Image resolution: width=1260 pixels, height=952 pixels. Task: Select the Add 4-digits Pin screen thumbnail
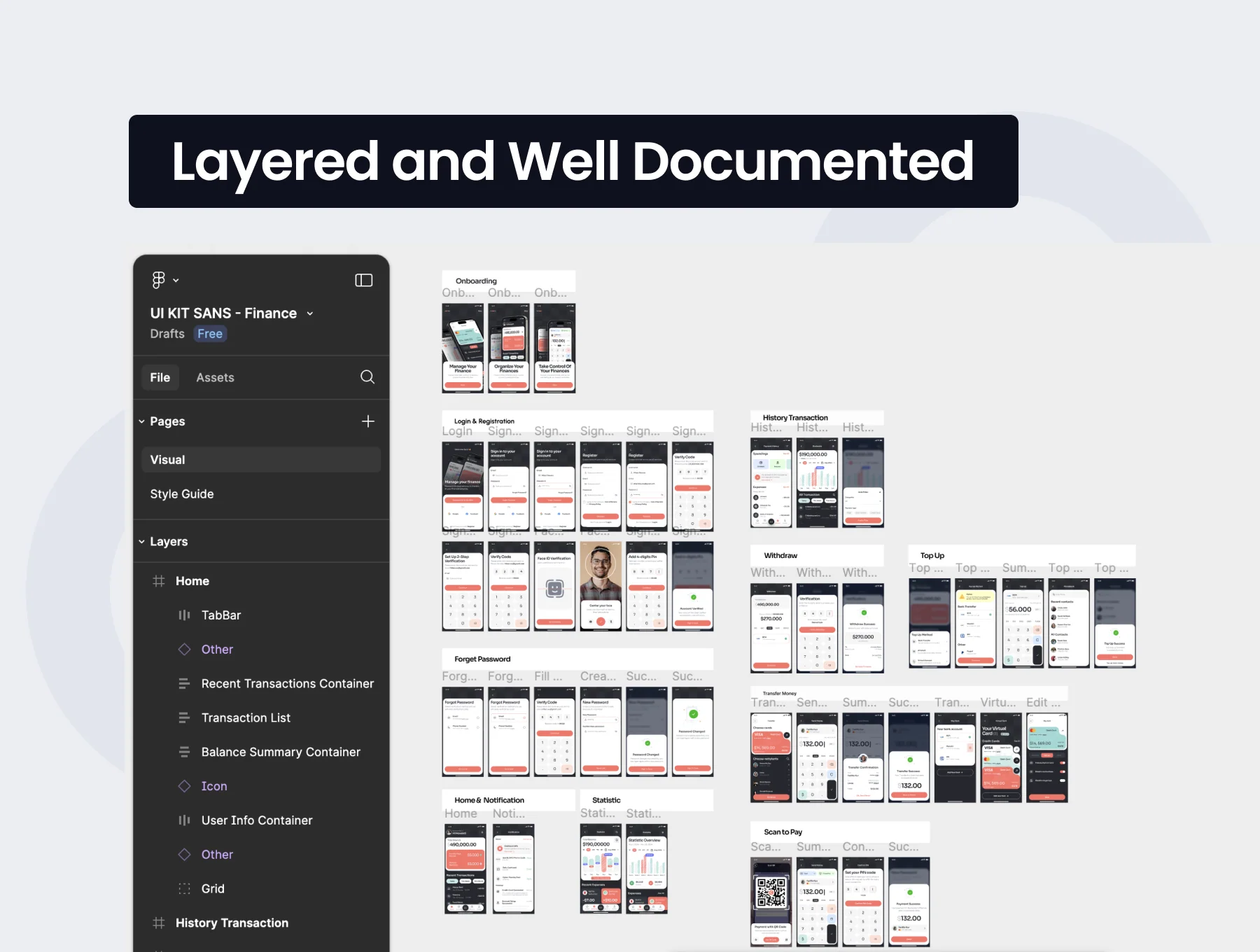click(647, 587)
